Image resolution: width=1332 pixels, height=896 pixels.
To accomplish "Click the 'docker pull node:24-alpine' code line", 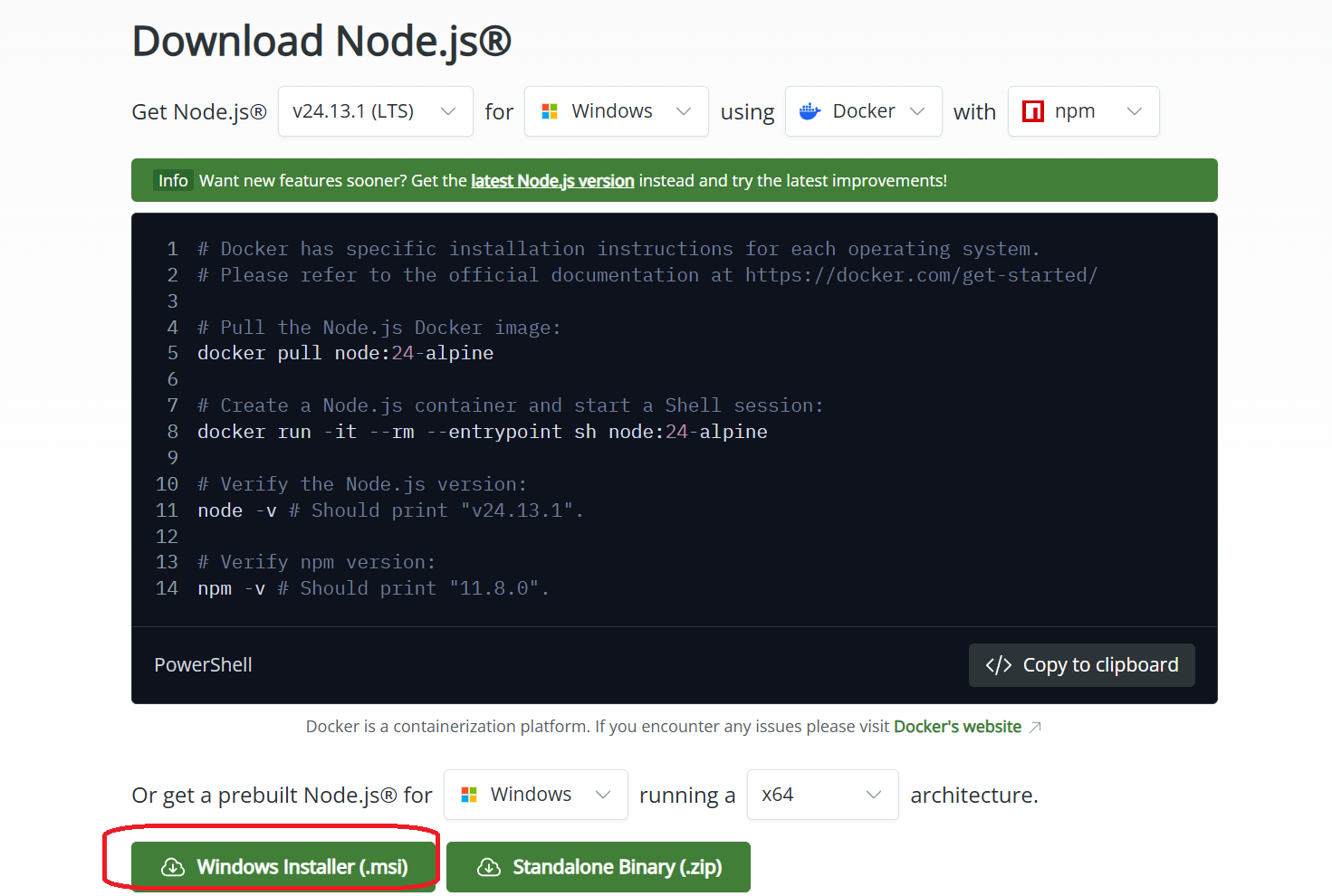I will (346, 353).
